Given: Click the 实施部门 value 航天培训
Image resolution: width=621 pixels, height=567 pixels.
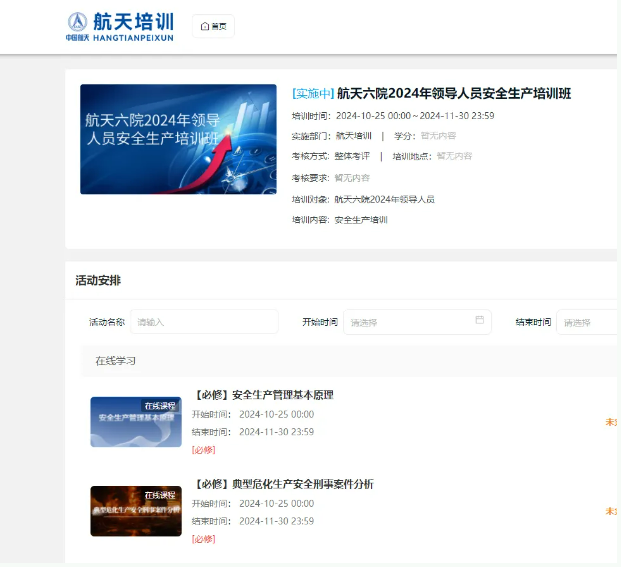Looking at the screenshot, I should pos(354,136).
